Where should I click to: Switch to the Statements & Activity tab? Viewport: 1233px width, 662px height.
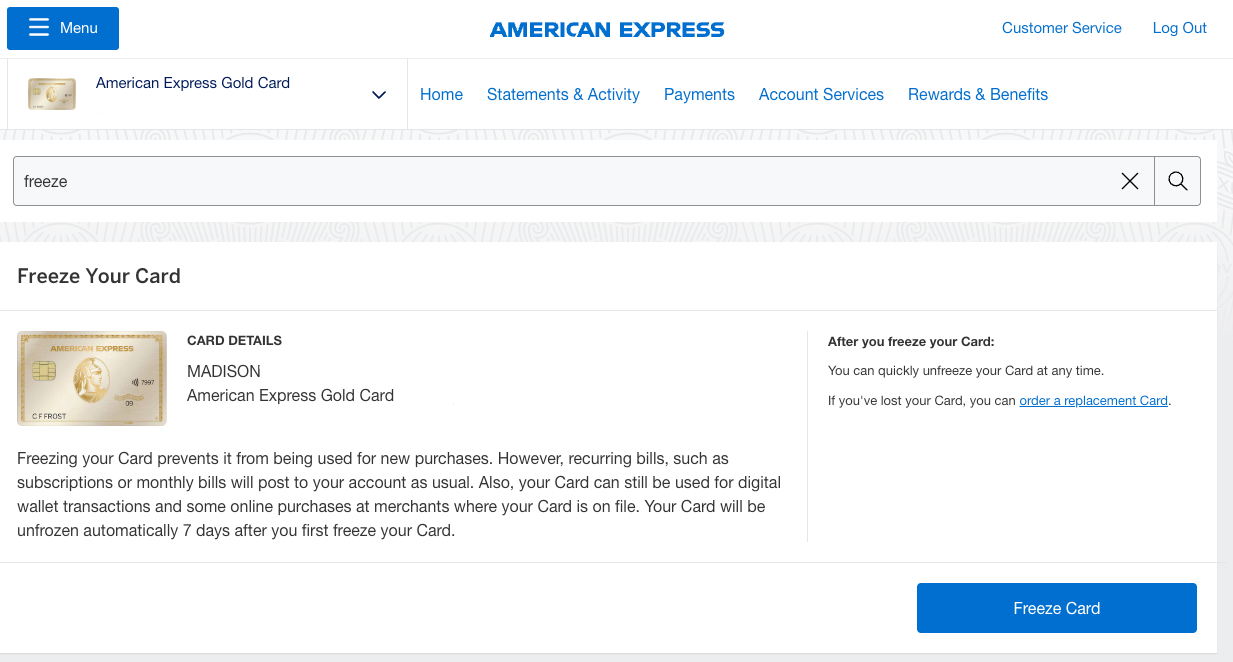click(563, 94)
